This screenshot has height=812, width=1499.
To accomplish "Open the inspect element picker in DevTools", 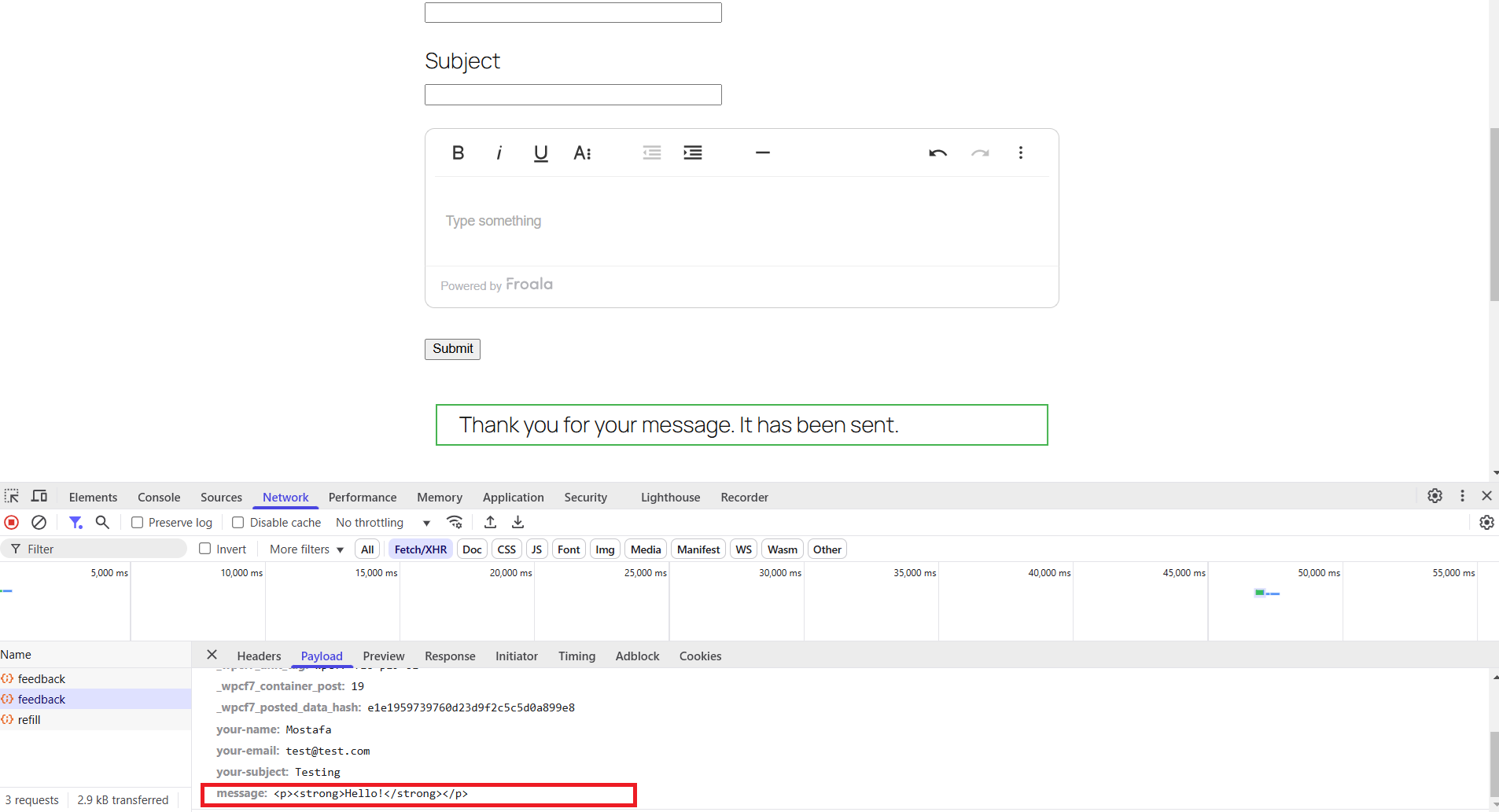I will (x=12, y=496).
